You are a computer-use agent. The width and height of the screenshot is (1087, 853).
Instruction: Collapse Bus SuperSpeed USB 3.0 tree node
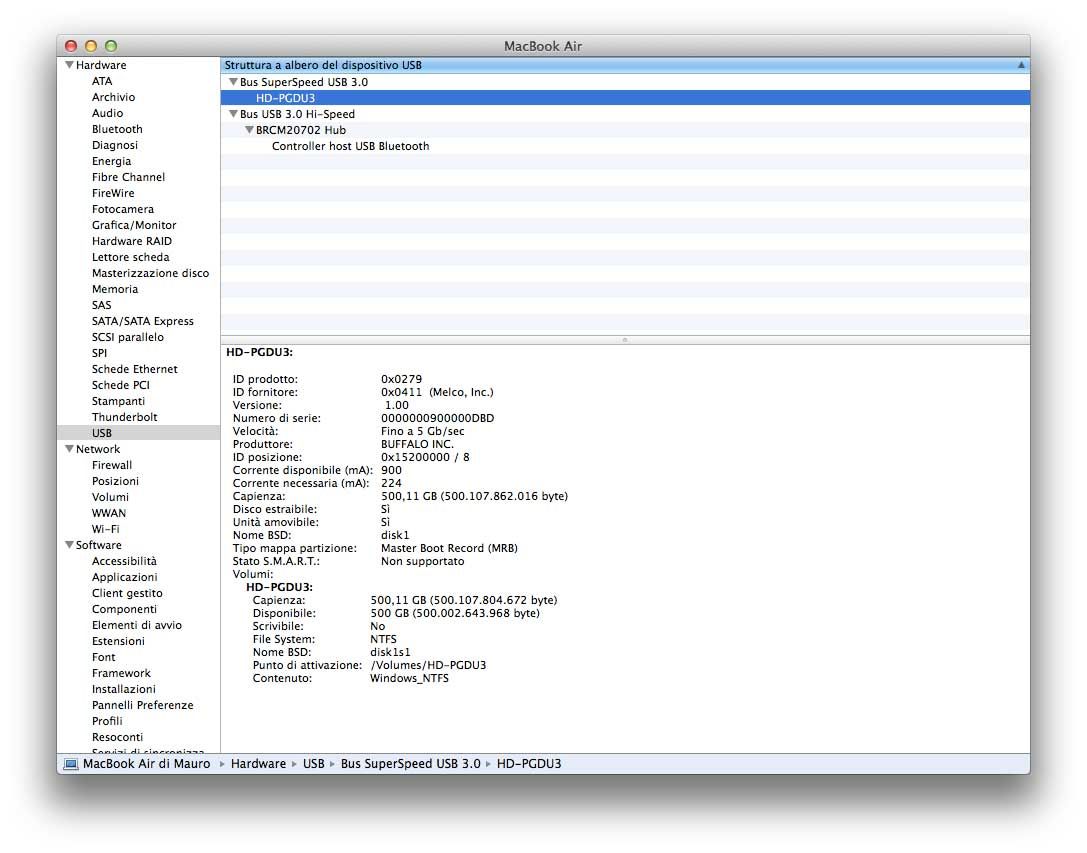coord(233,82)
